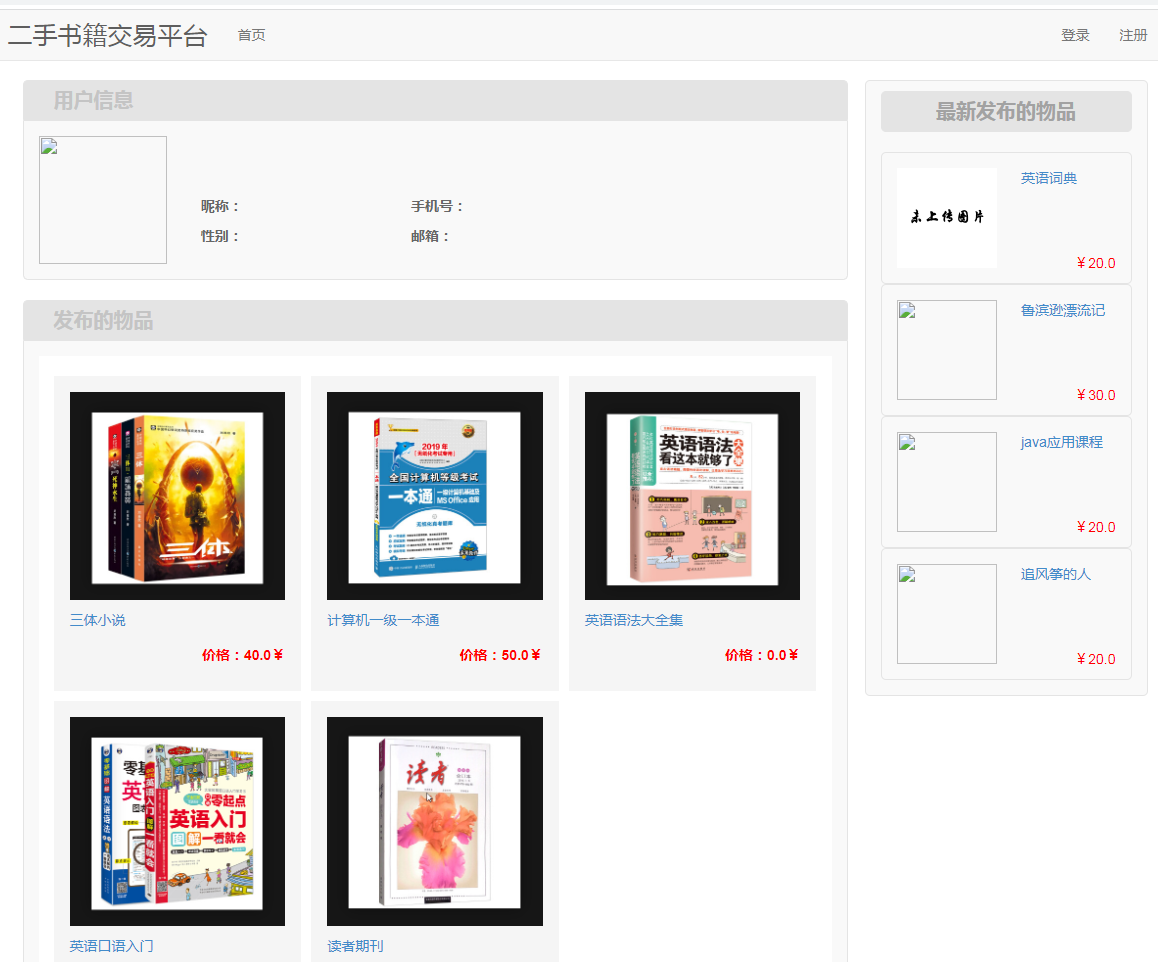Viewport: 1158px width, 962px height.
Task: Open the 计算机一级一本通 book cover image
Action: (x=435, y=496)
